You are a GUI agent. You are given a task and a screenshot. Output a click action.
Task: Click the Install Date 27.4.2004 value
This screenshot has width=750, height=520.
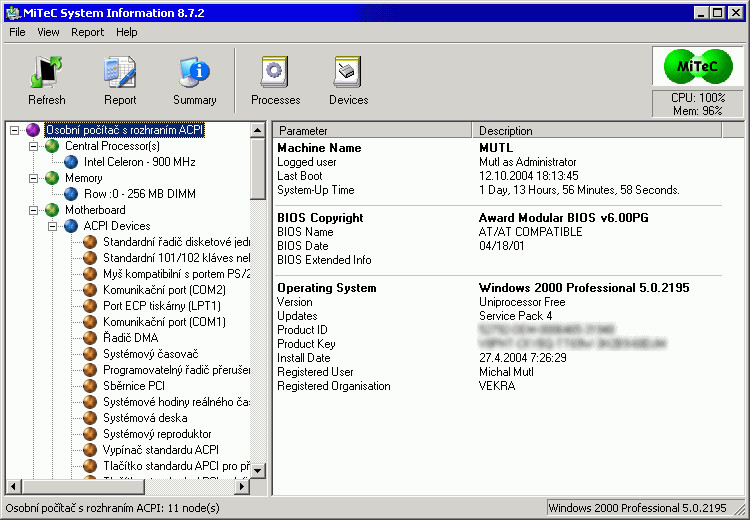pos(523,358)
